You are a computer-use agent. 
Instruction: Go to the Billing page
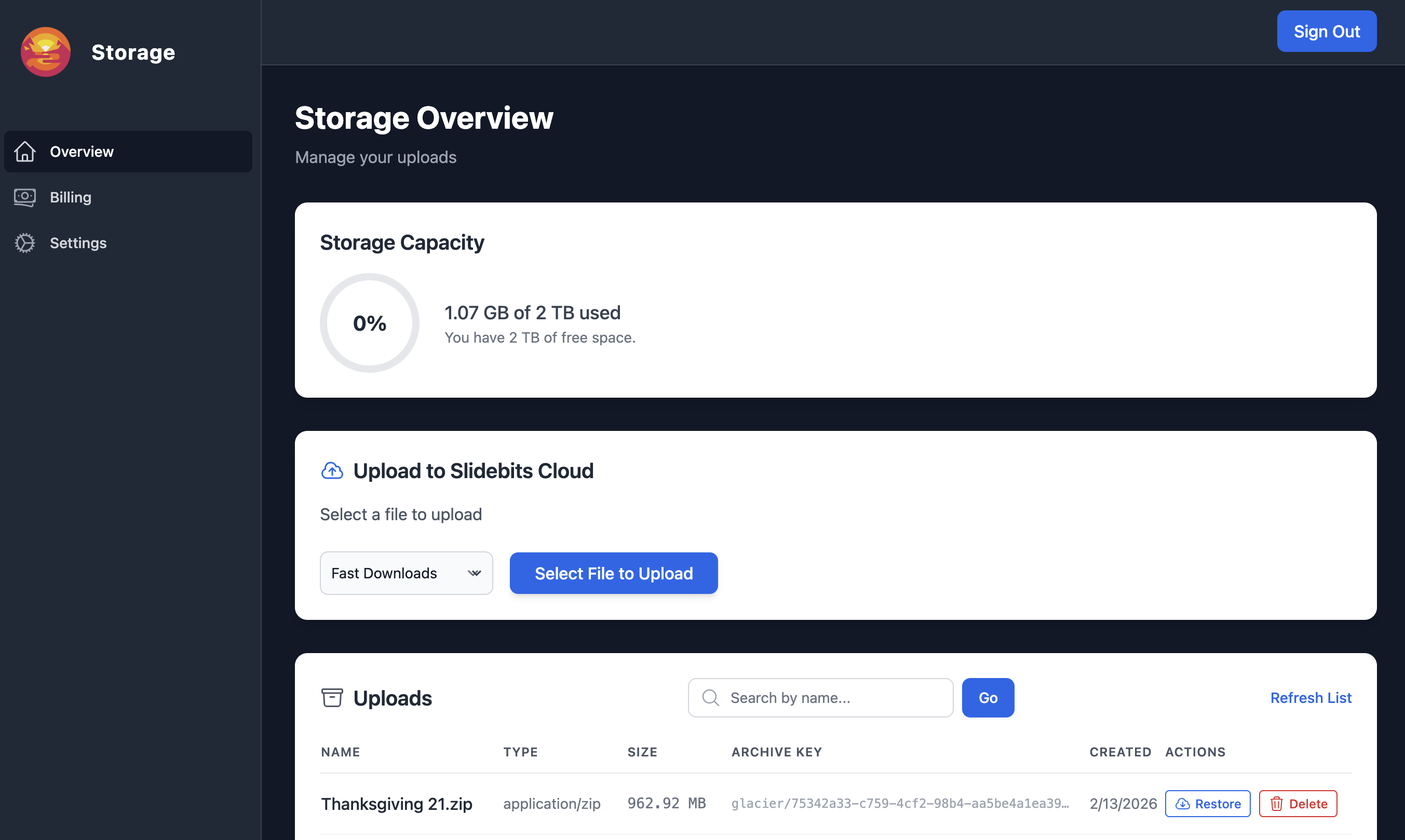[128, 197]
